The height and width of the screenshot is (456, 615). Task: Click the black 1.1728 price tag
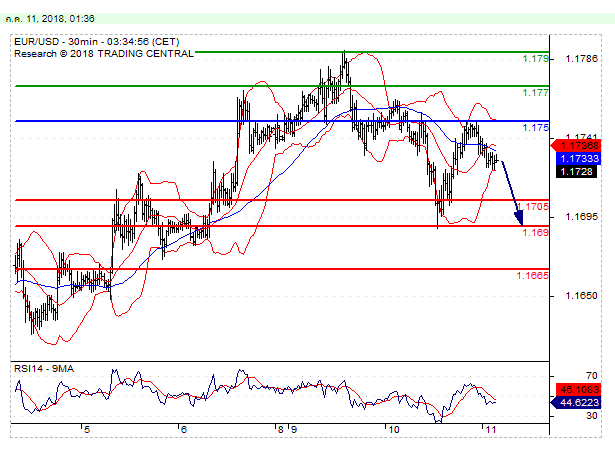pos(577,172)
